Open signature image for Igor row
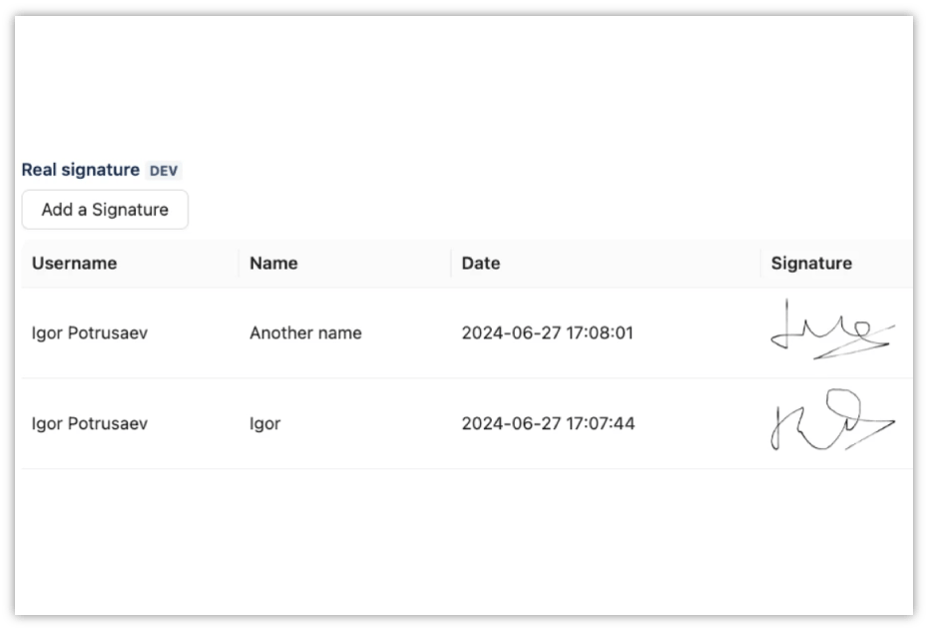This screenshot has width=928, height=631. 833,419
